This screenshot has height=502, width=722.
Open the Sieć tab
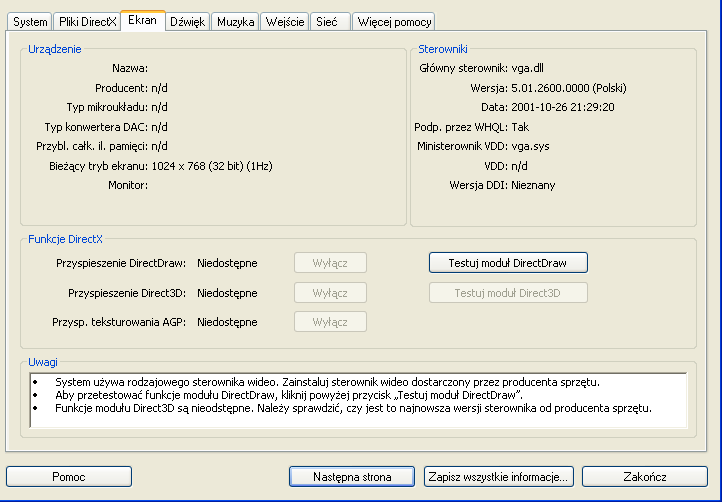(x=330, y=22)
